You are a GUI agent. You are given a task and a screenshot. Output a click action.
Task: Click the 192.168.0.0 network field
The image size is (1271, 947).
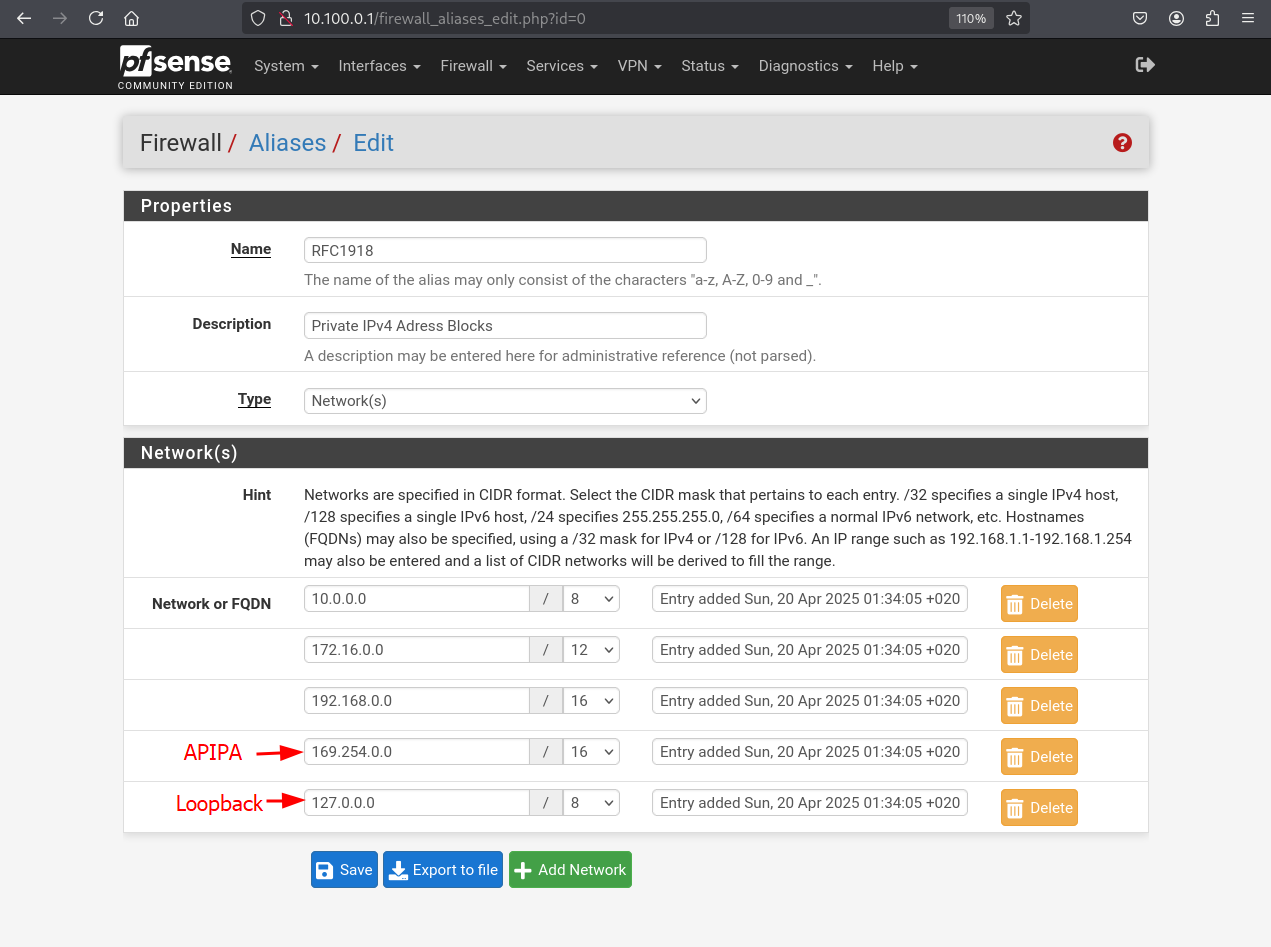tap(416, 701)
